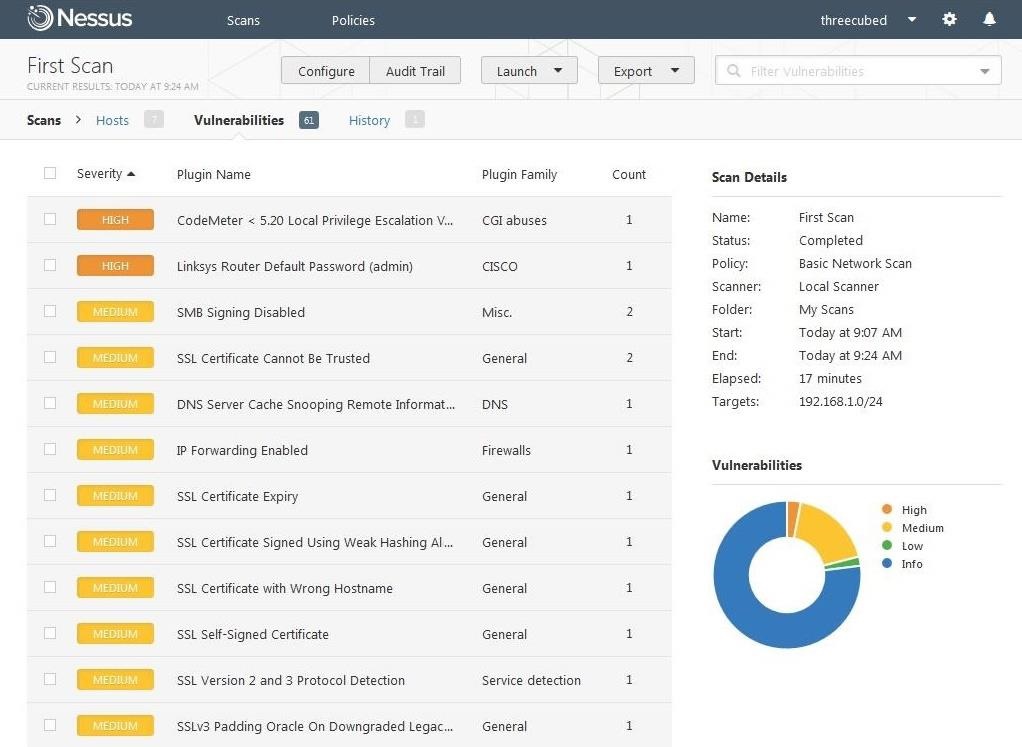This screenshot has width=1022, height=747.
Task: Click the Vulnerabilities count badge 61
Action: pyautogui.click(x=308, y=120)
